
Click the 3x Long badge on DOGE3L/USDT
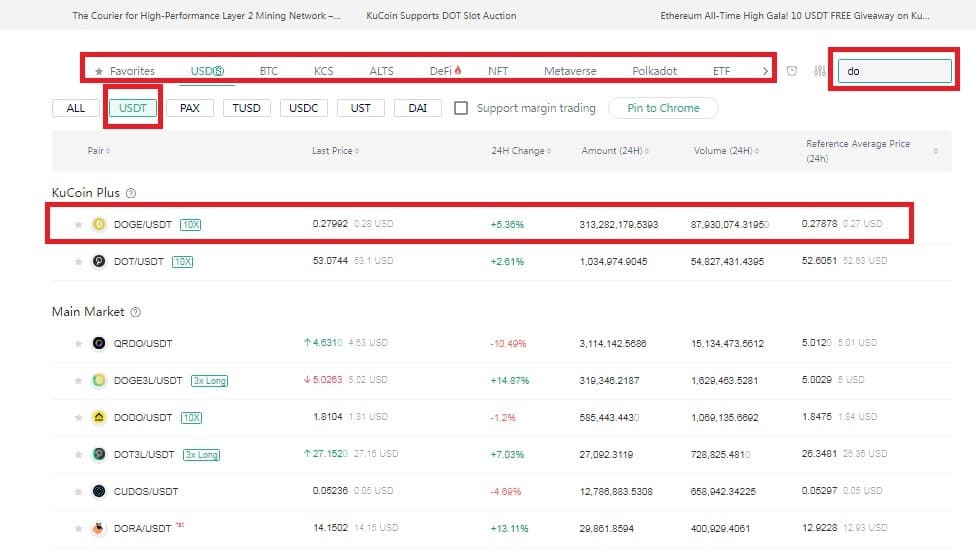[x=210, y=381]
